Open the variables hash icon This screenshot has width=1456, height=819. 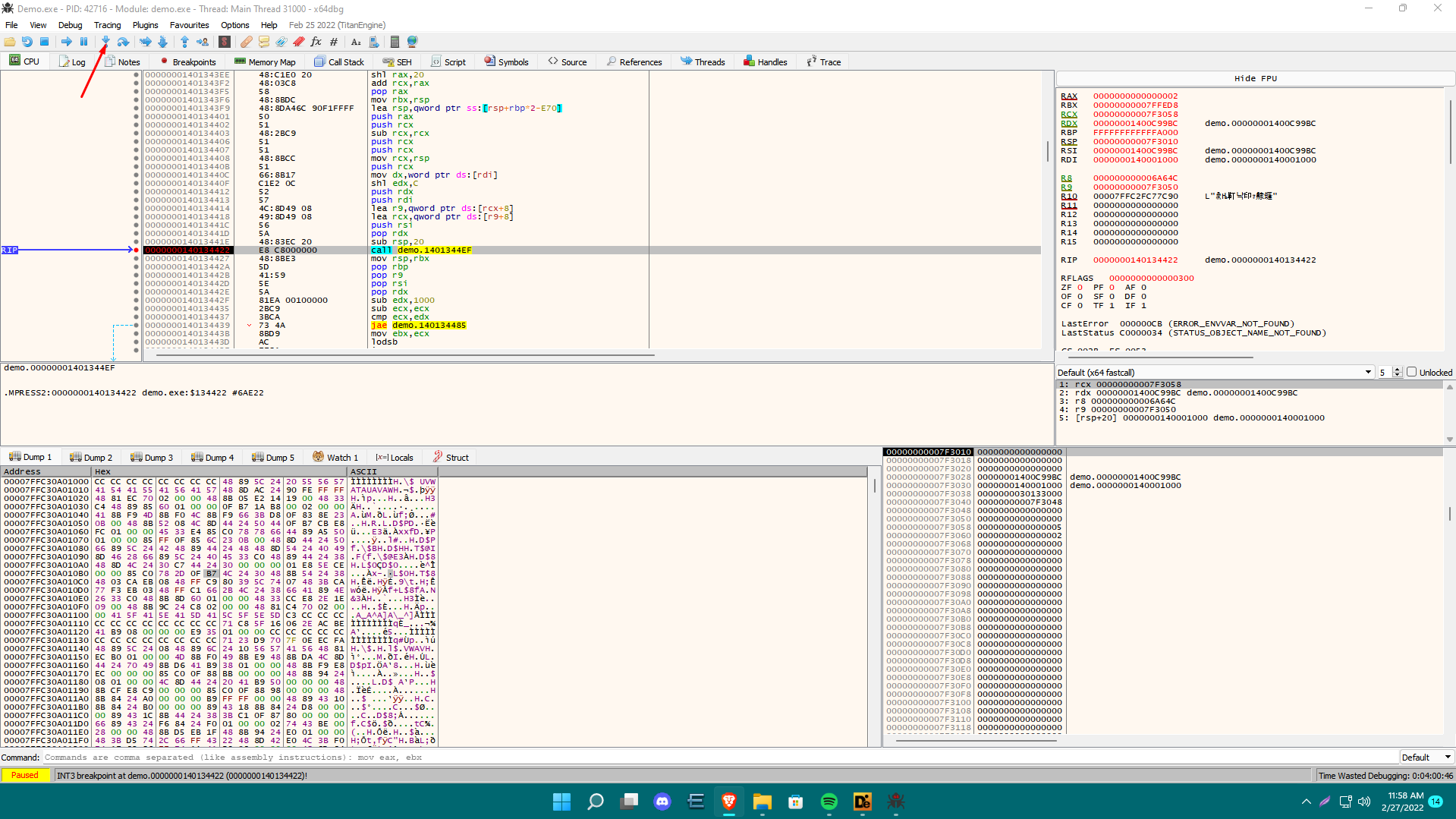[x=334, y=42]
